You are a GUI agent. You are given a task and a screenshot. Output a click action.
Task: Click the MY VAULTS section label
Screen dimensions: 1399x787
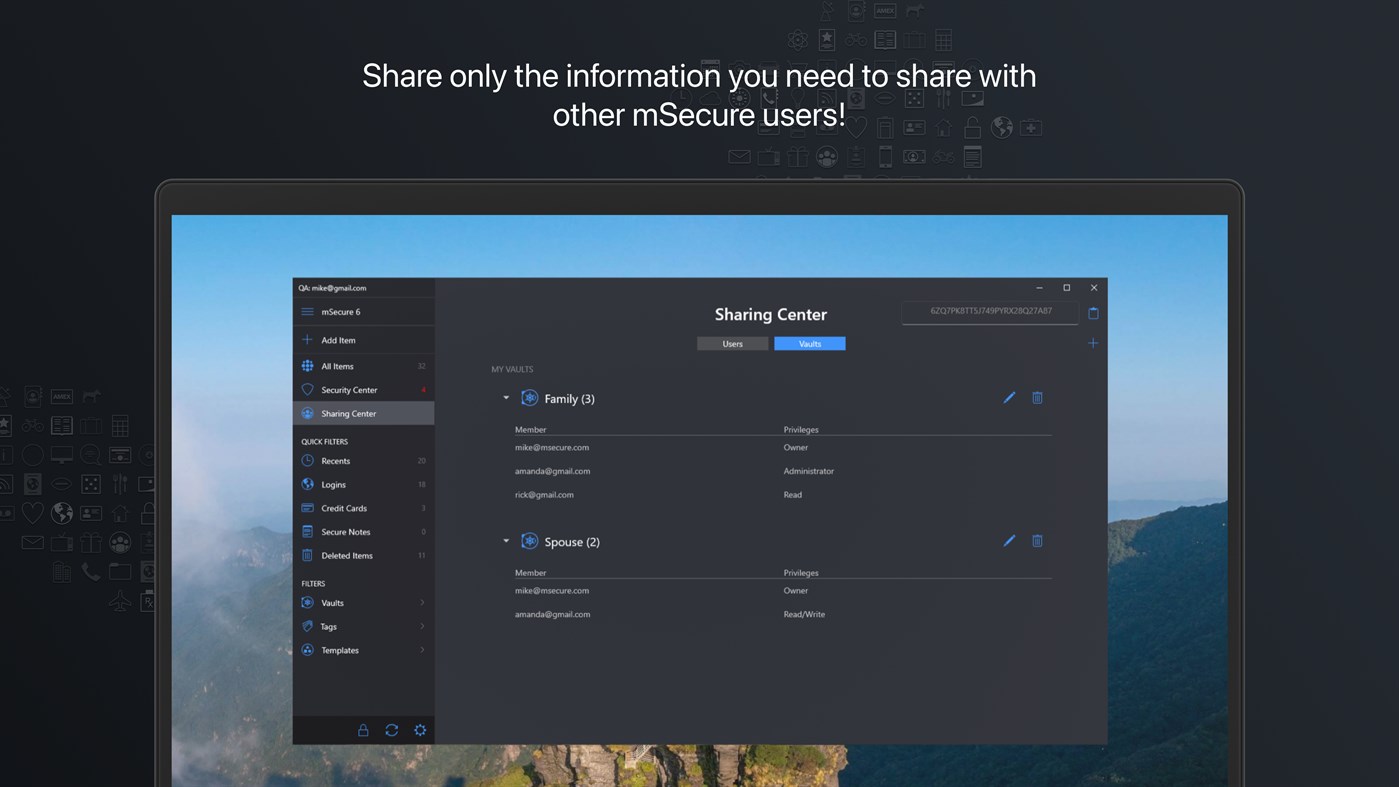pos(512,370)
